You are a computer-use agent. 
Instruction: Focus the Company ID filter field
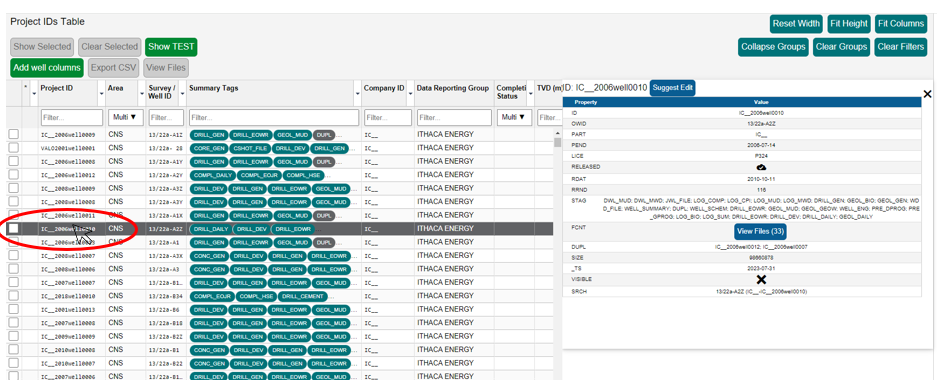point(388,118)
